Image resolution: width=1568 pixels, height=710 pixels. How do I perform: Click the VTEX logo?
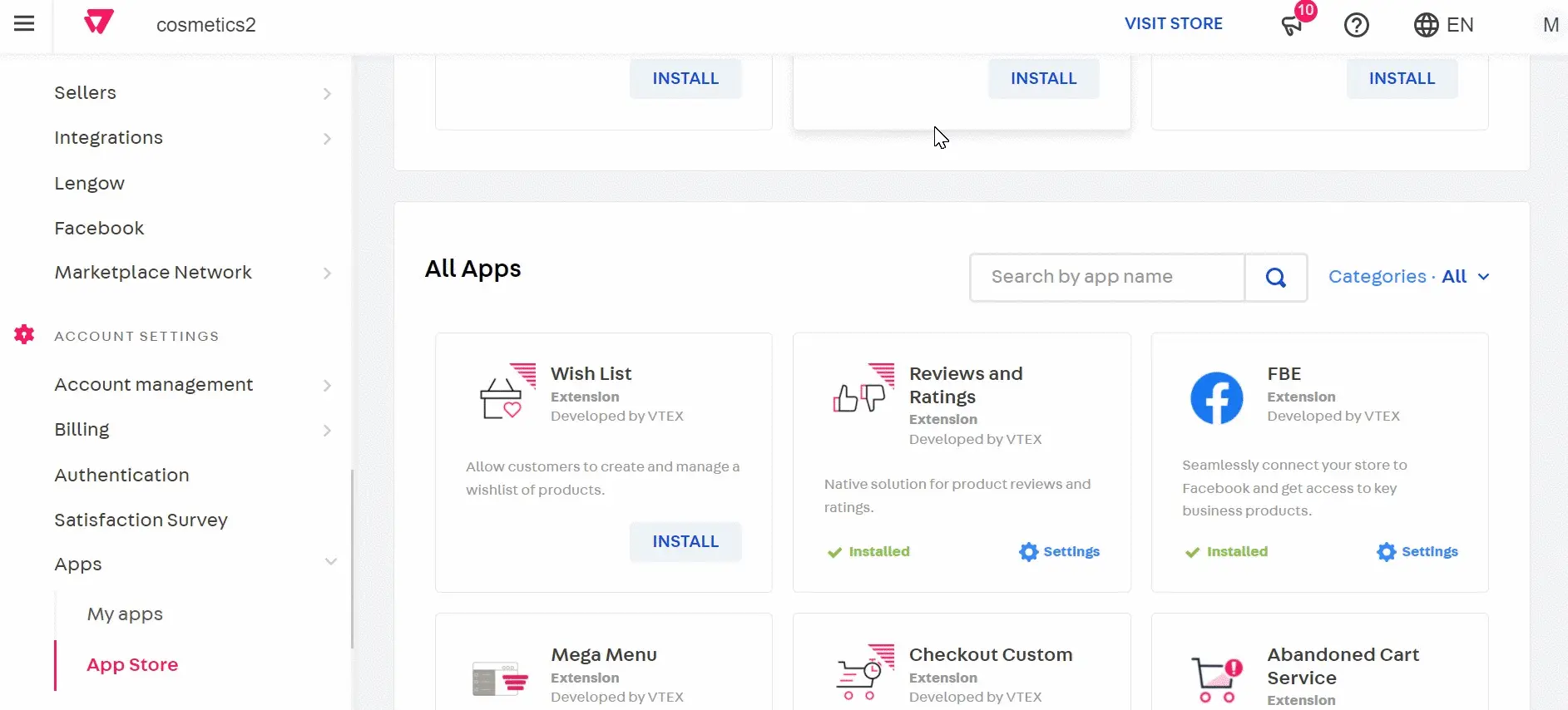point(99,22)
